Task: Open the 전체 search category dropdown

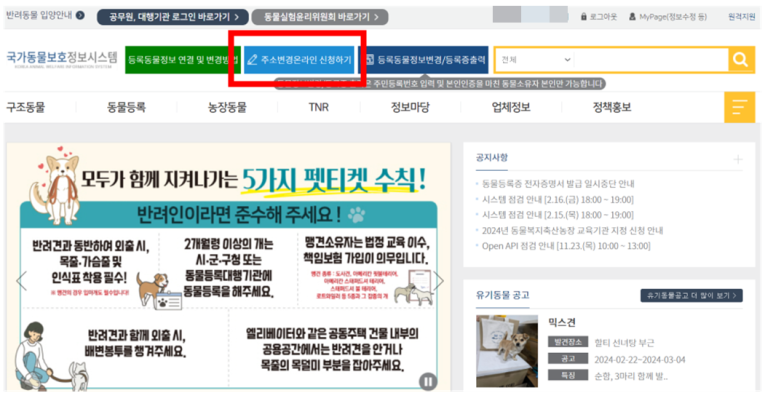Action: [x=535, y=60]
